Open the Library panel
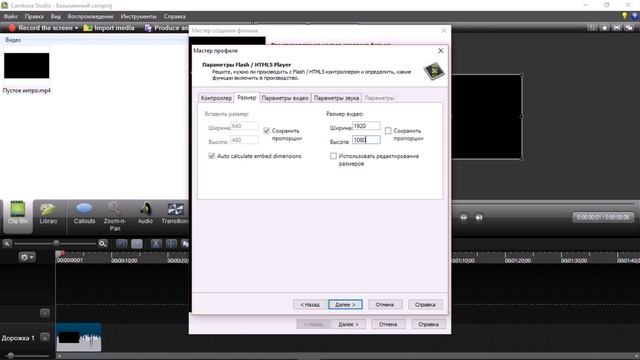The height and width of the screenshot is (360, 640). pyautogui.click(x=48, y=213)
